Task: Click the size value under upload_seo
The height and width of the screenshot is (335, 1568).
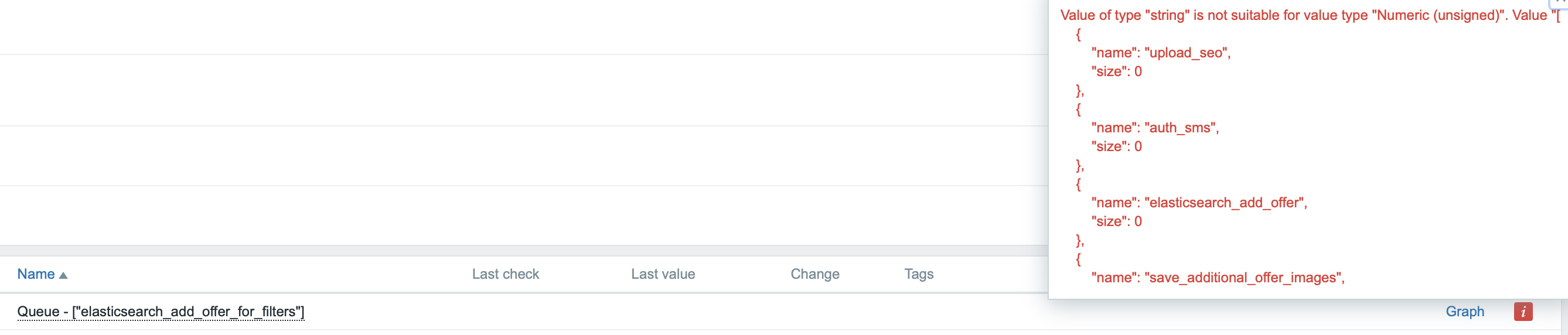Action: click(x=1138, y=71)
